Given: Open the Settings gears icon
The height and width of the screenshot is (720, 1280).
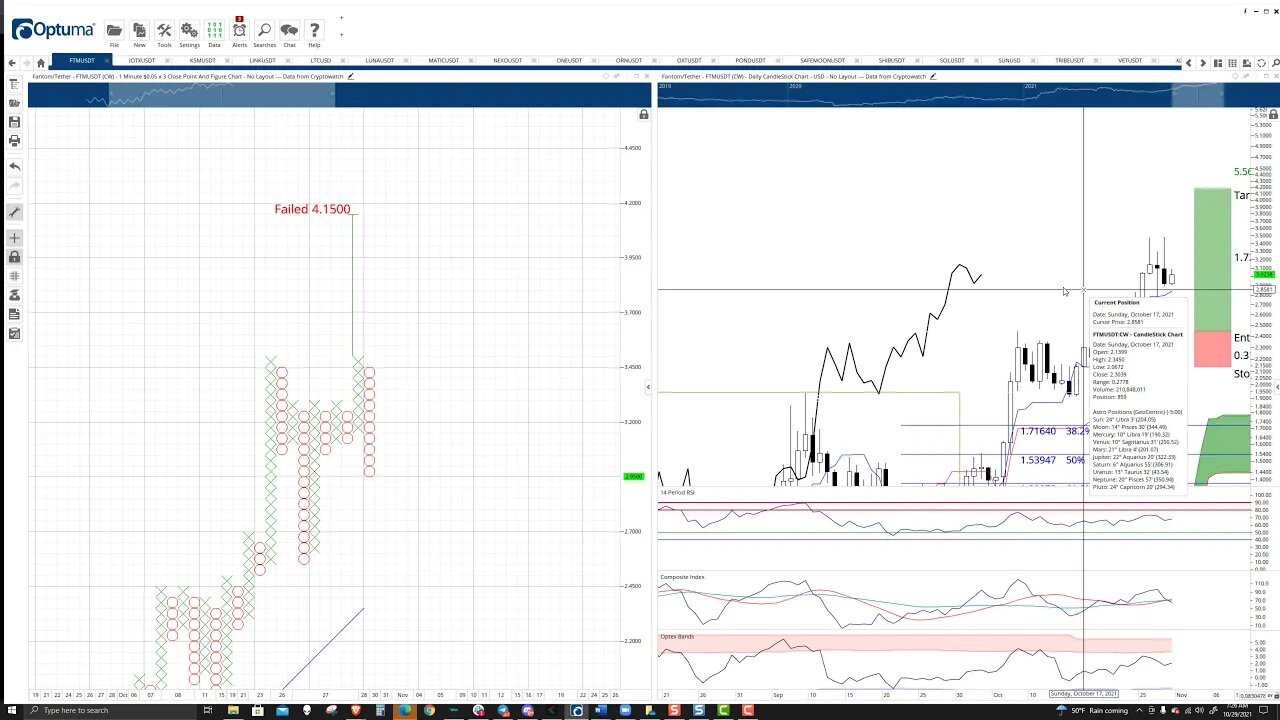Looking at the screenshot, I should coord(189,31).
